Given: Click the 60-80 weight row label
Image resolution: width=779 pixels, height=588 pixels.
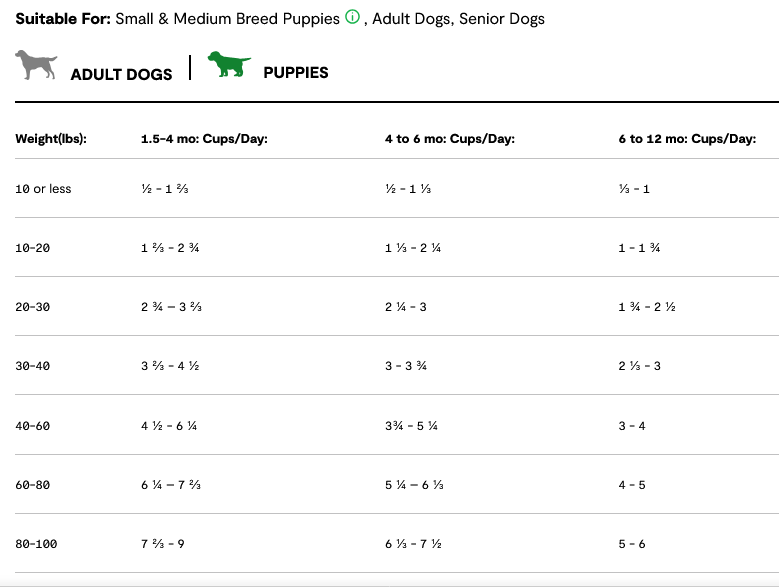Looking at the screenshot, I should (x=33, y=485).
